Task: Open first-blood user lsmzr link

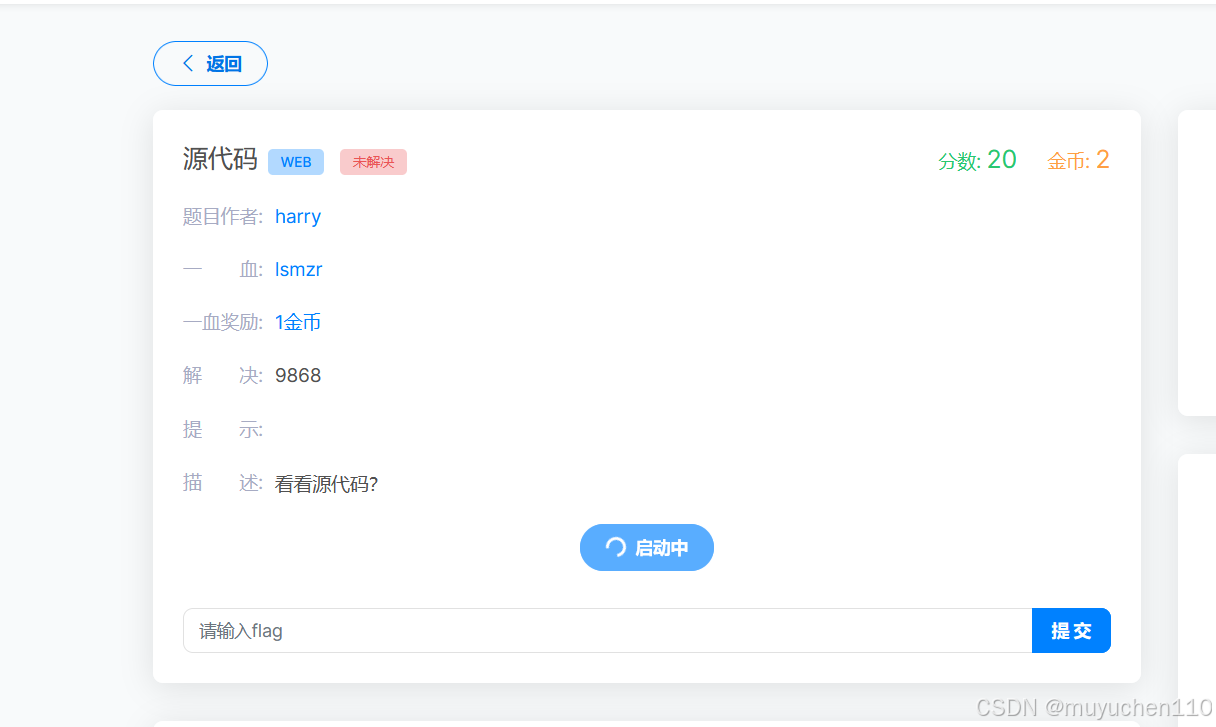Action: point(299,269)
